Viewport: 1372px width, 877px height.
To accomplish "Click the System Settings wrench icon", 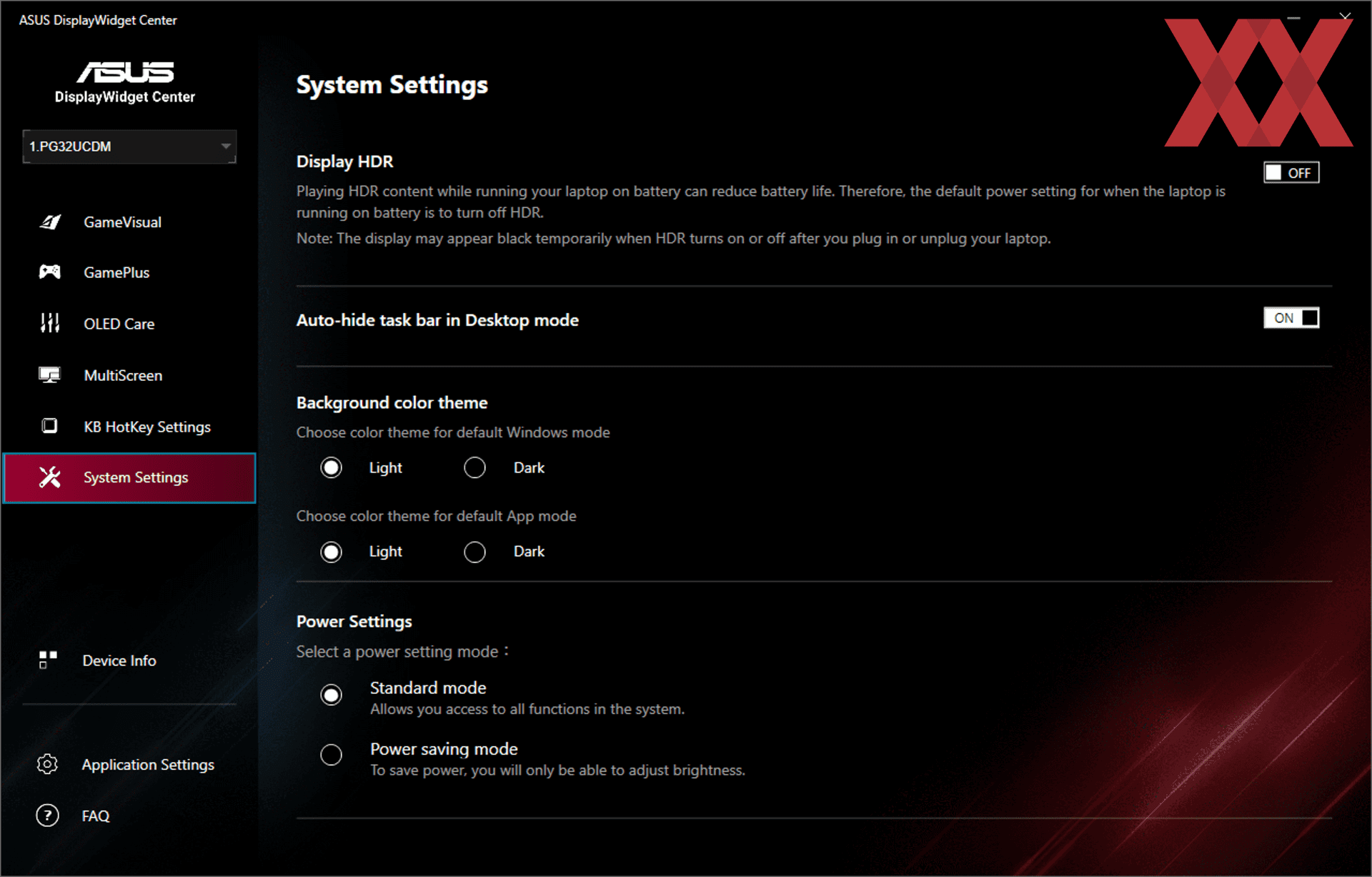I will click(x=50, y=477).
